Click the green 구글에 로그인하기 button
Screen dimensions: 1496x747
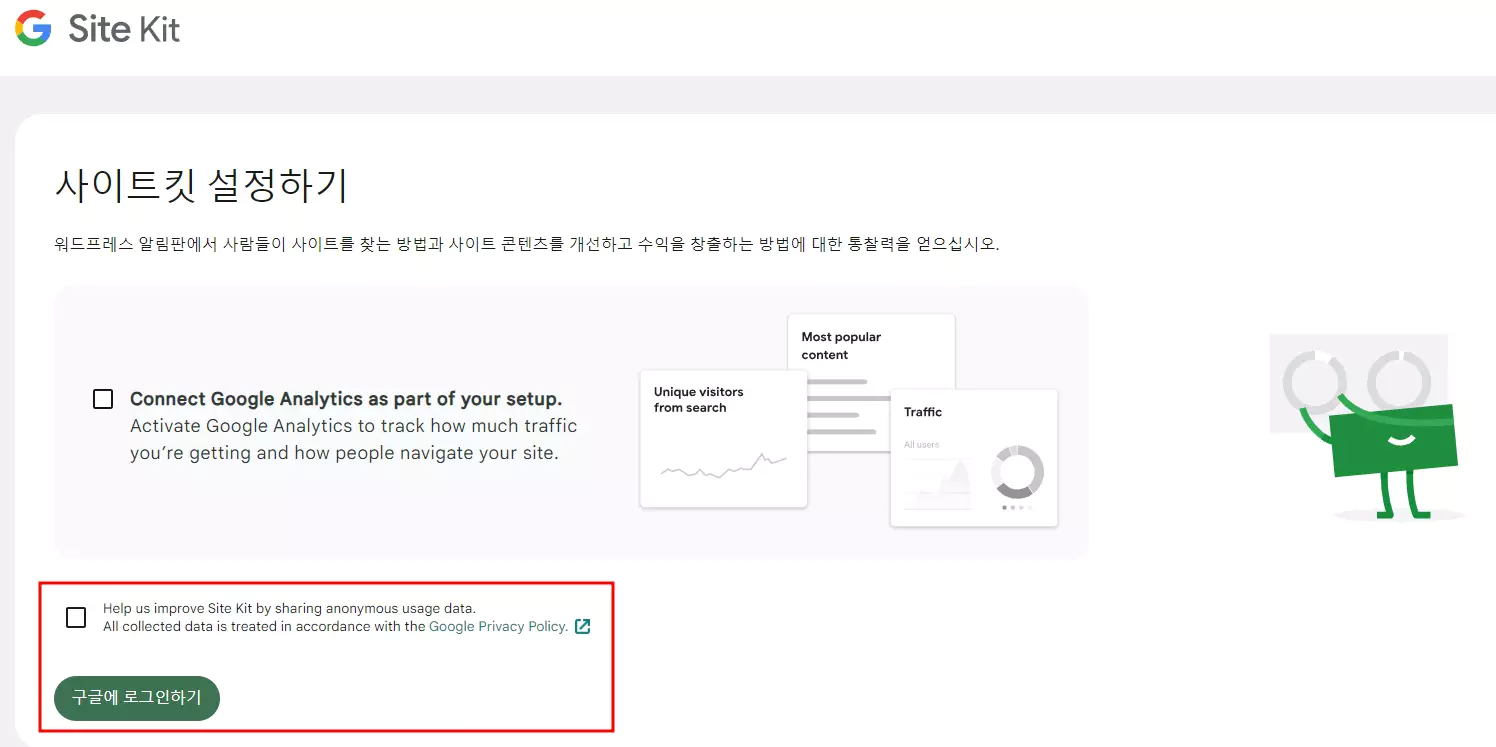[x=137, y=698]
